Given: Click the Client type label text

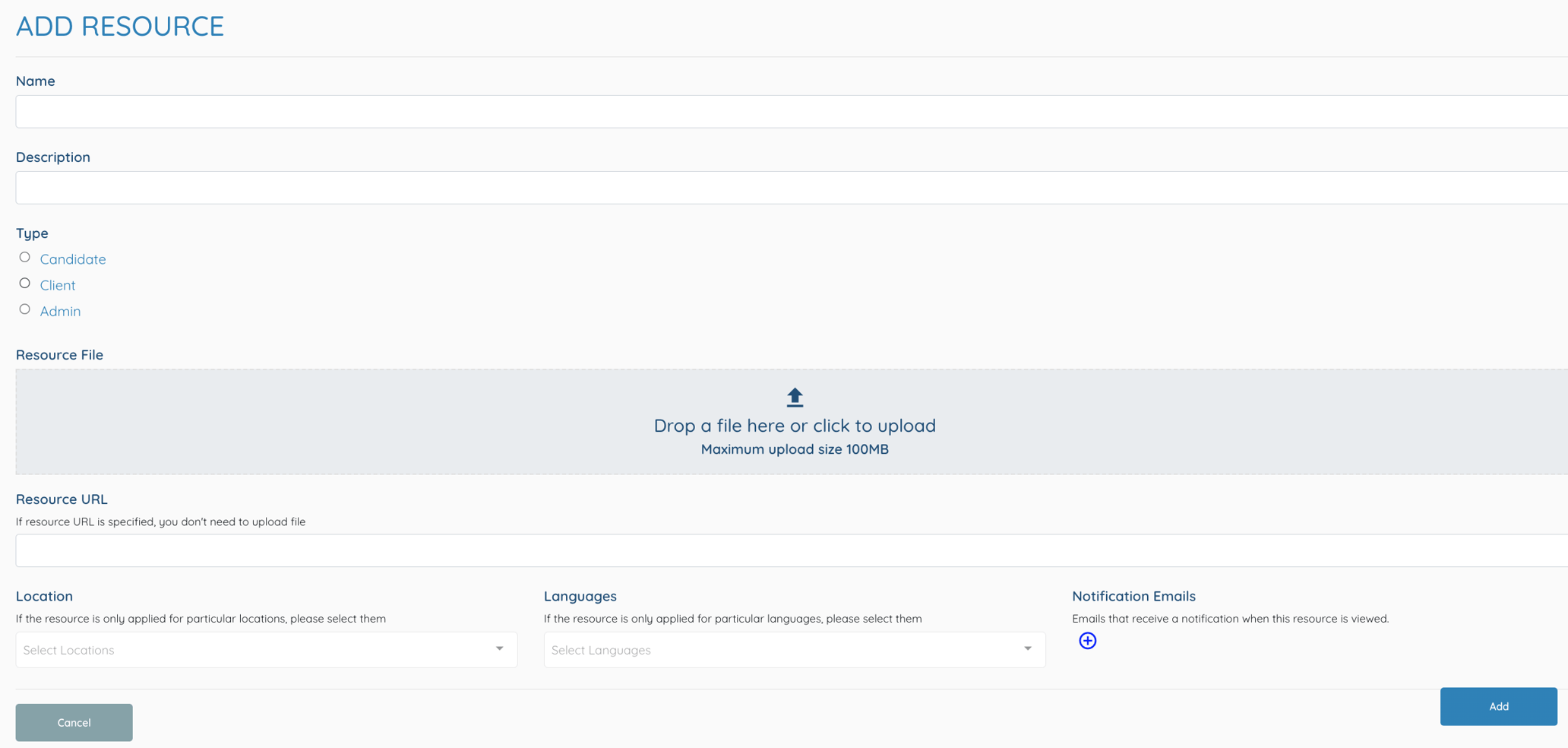Looking at the screenshot, I should click(x=57, y=285).
